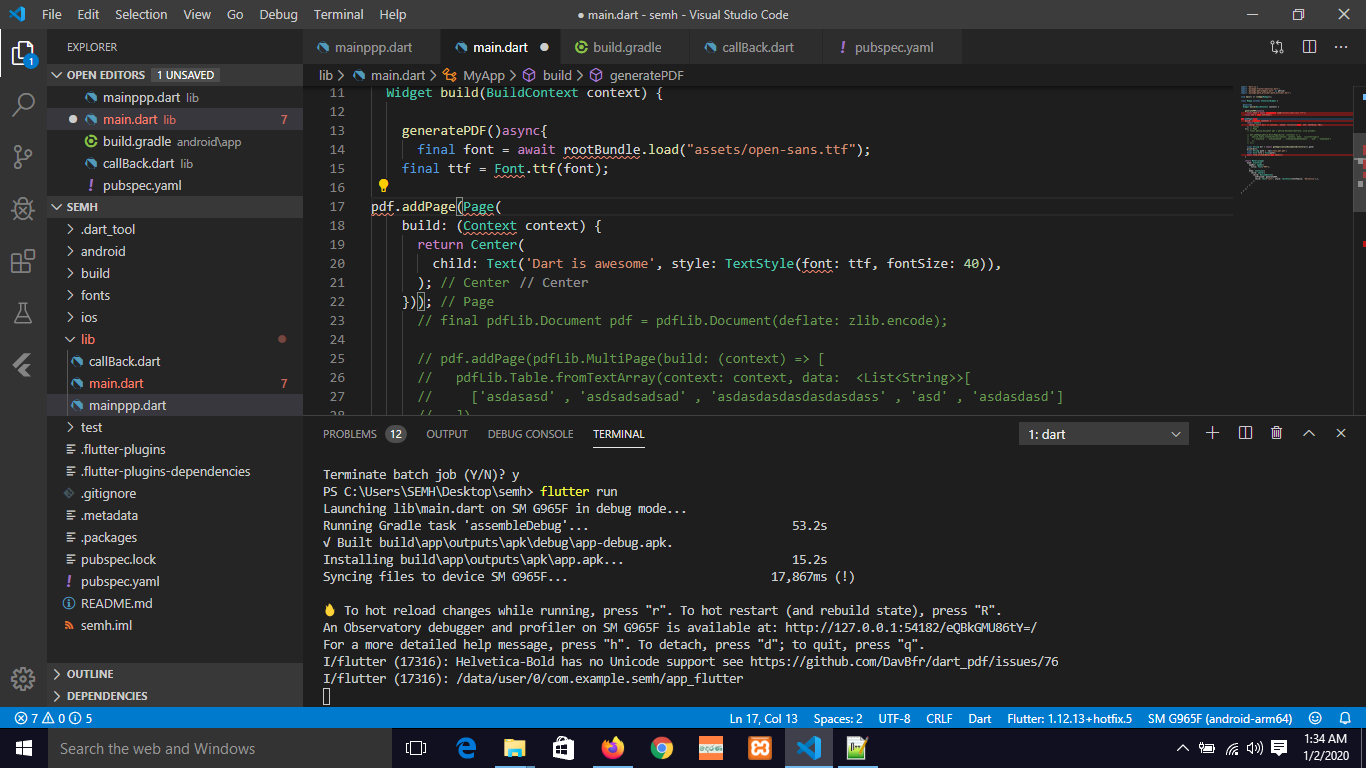Expand the test folder

(x=91, y=427)
